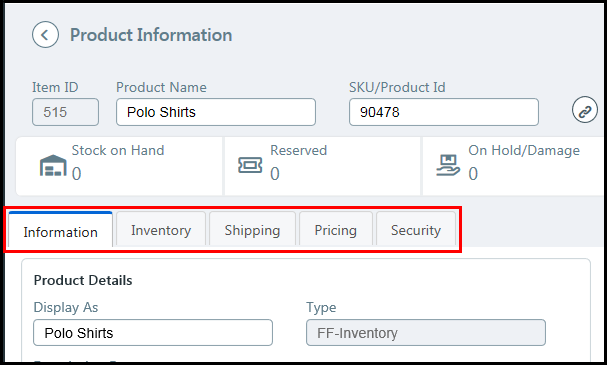Click the Stock on Hand warehouse icon
This screenshot has height=365, width=607.
click(x=53, y=165)
